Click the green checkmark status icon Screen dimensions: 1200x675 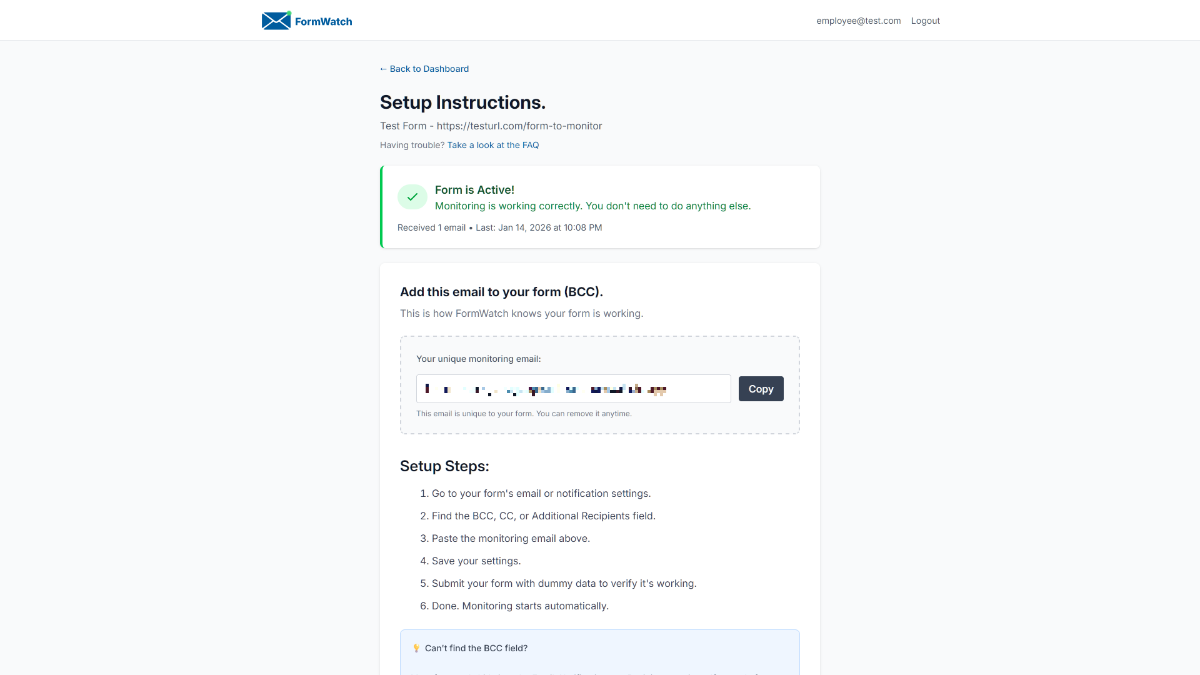click(x=412, y=197)
